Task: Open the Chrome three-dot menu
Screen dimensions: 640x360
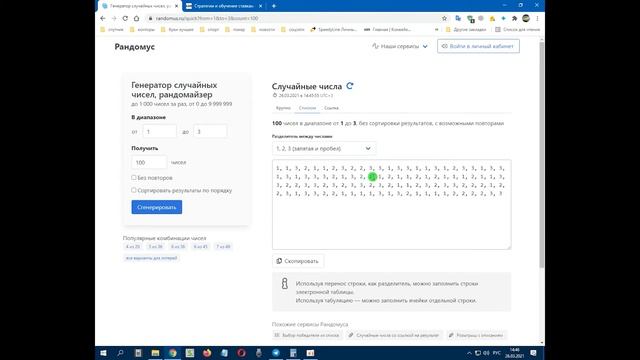Action: [537, 18]
